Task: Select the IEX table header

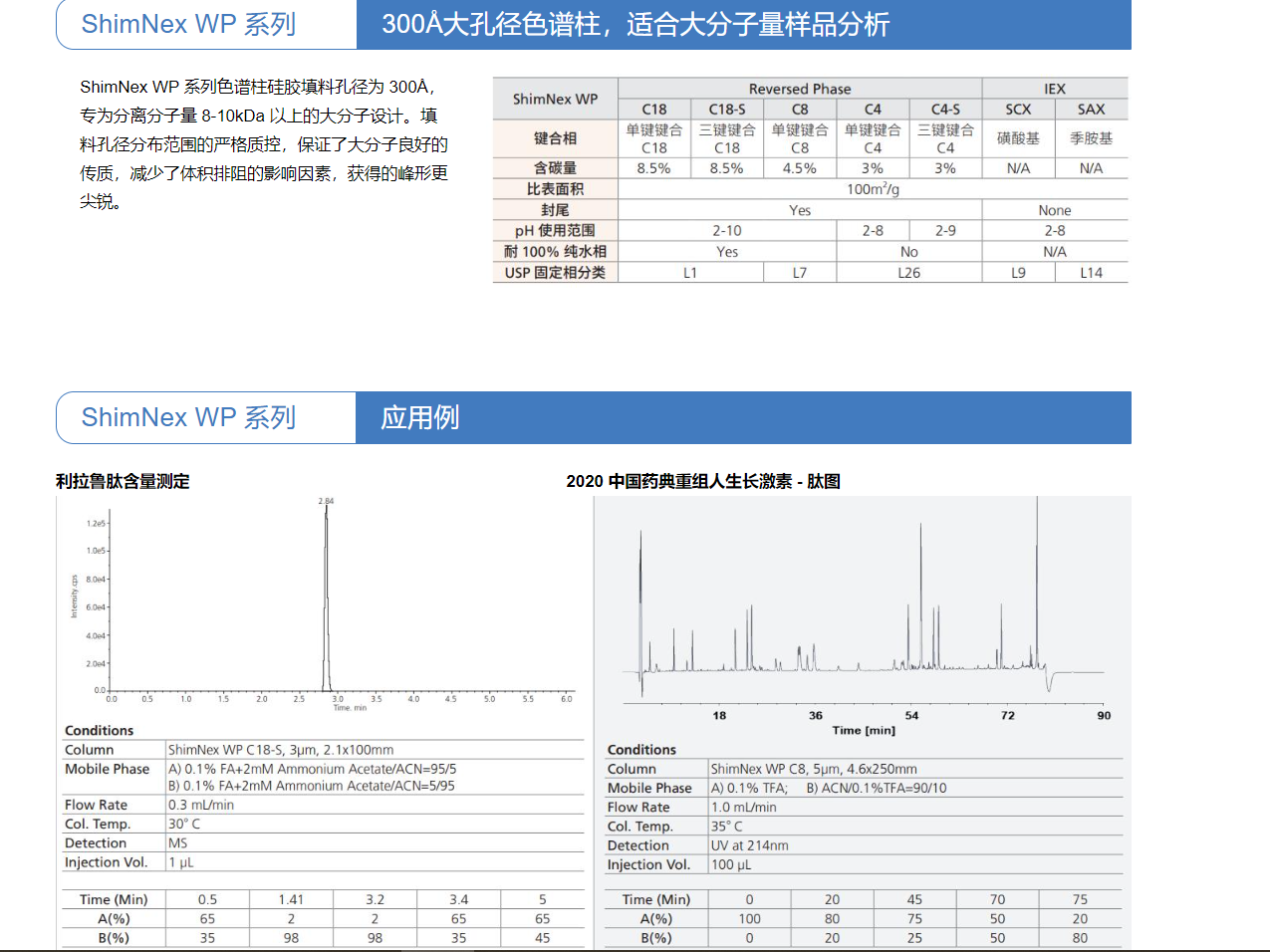Action: click(x=1054, y=89)
